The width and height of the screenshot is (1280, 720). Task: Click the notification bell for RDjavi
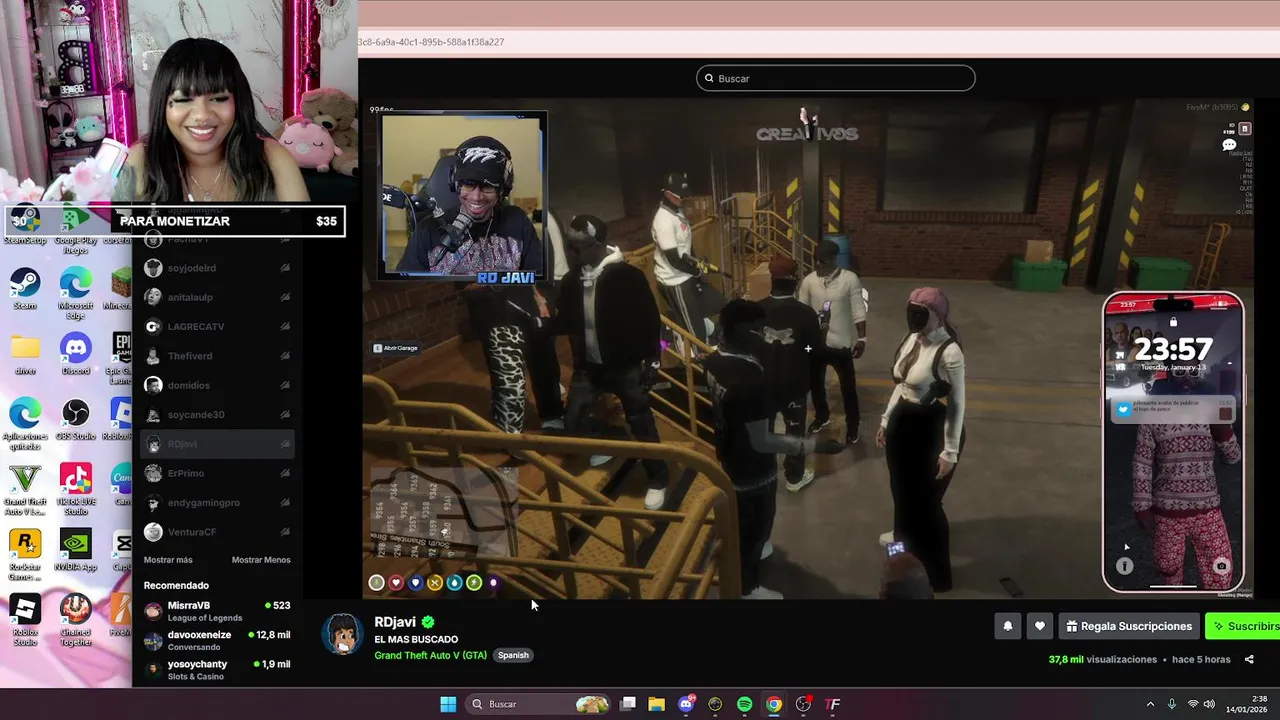click(x=1008, y=626)
